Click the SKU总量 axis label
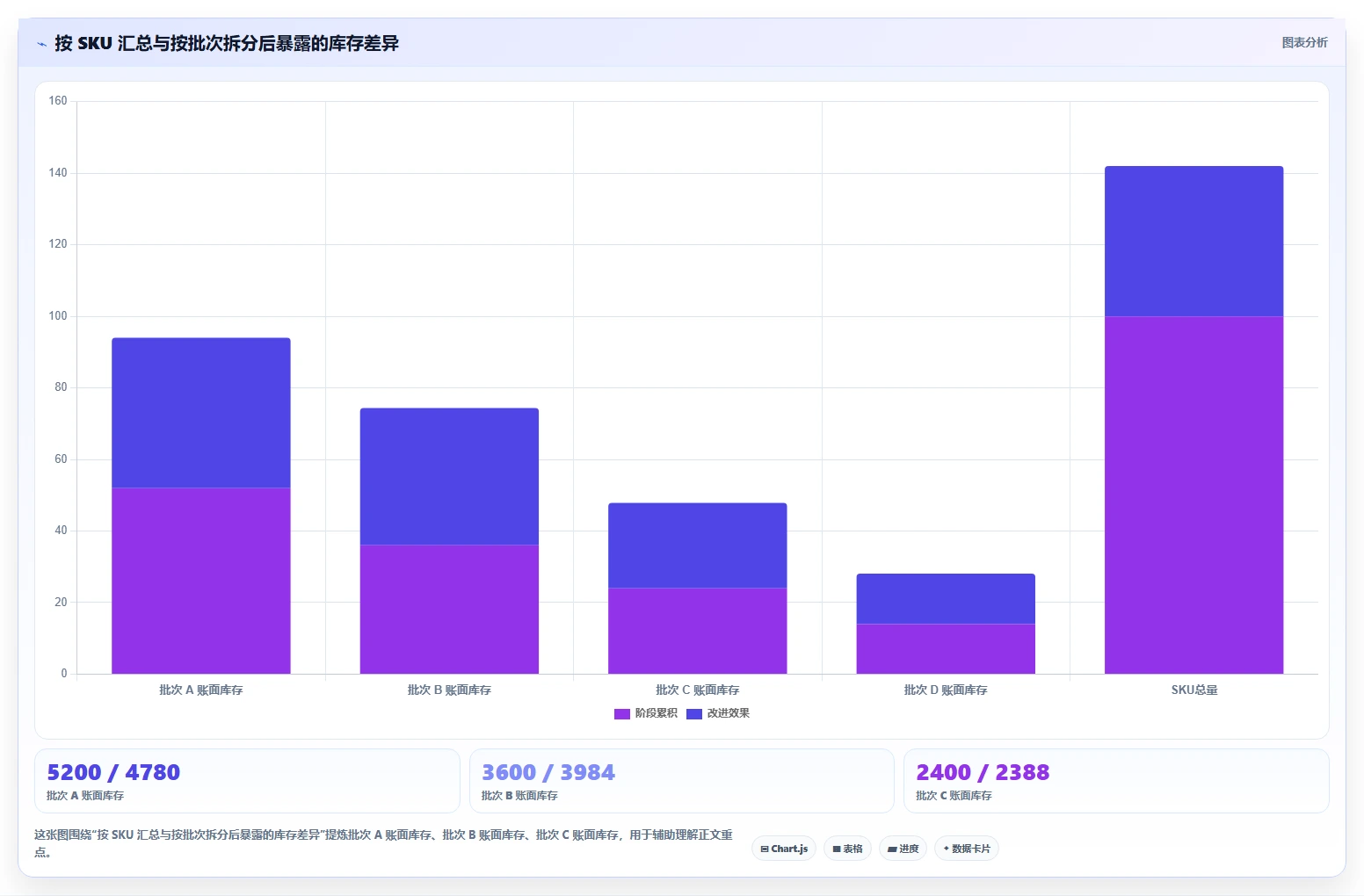Viewport: 1364px width, 896px height. click(x=1194, y=690)
